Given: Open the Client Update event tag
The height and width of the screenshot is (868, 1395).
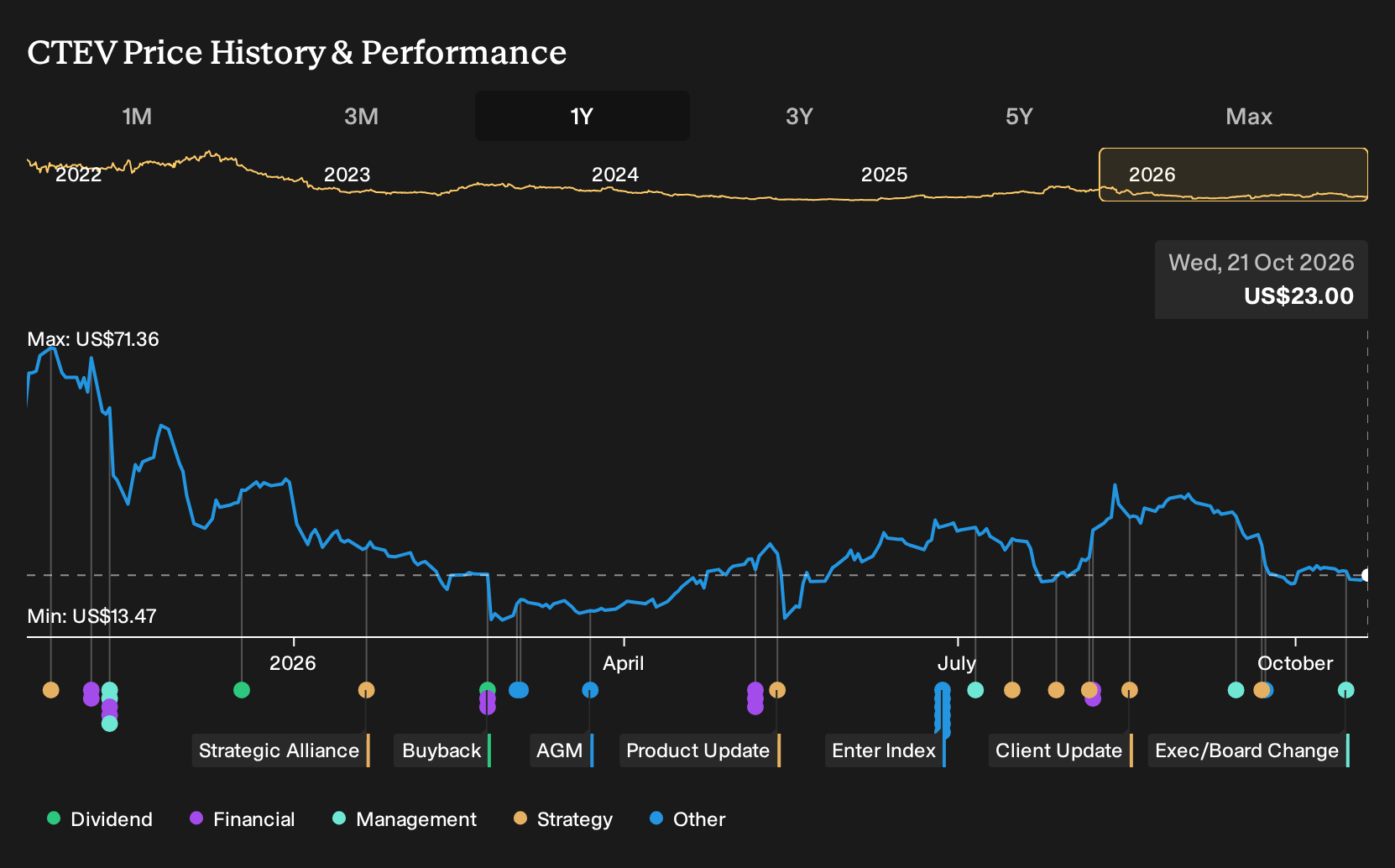Looking at the screenshot, I should [1061, 750].
